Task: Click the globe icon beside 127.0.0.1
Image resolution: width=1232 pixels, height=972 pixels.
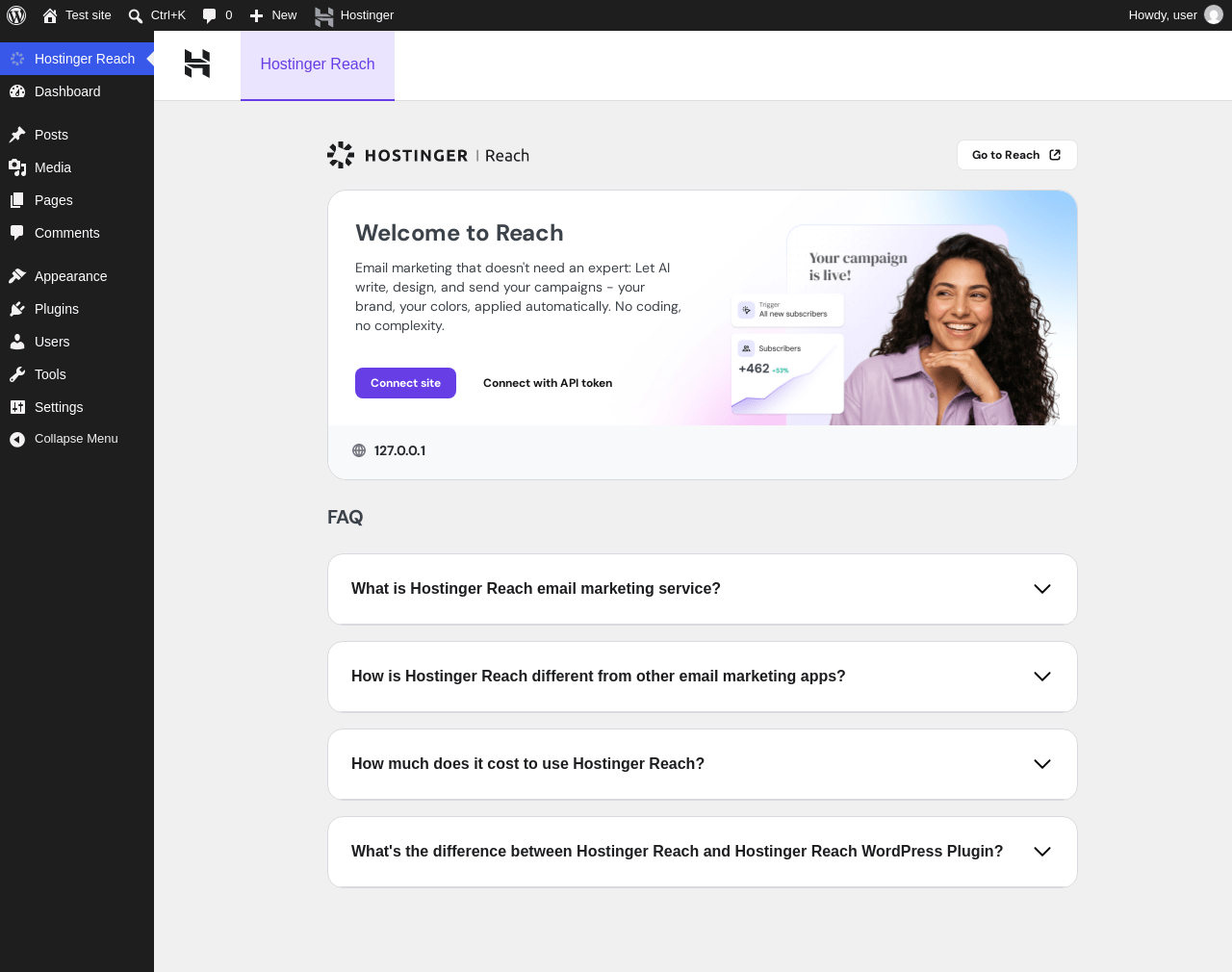Action: pyautogui.click(x=359, y=450)
